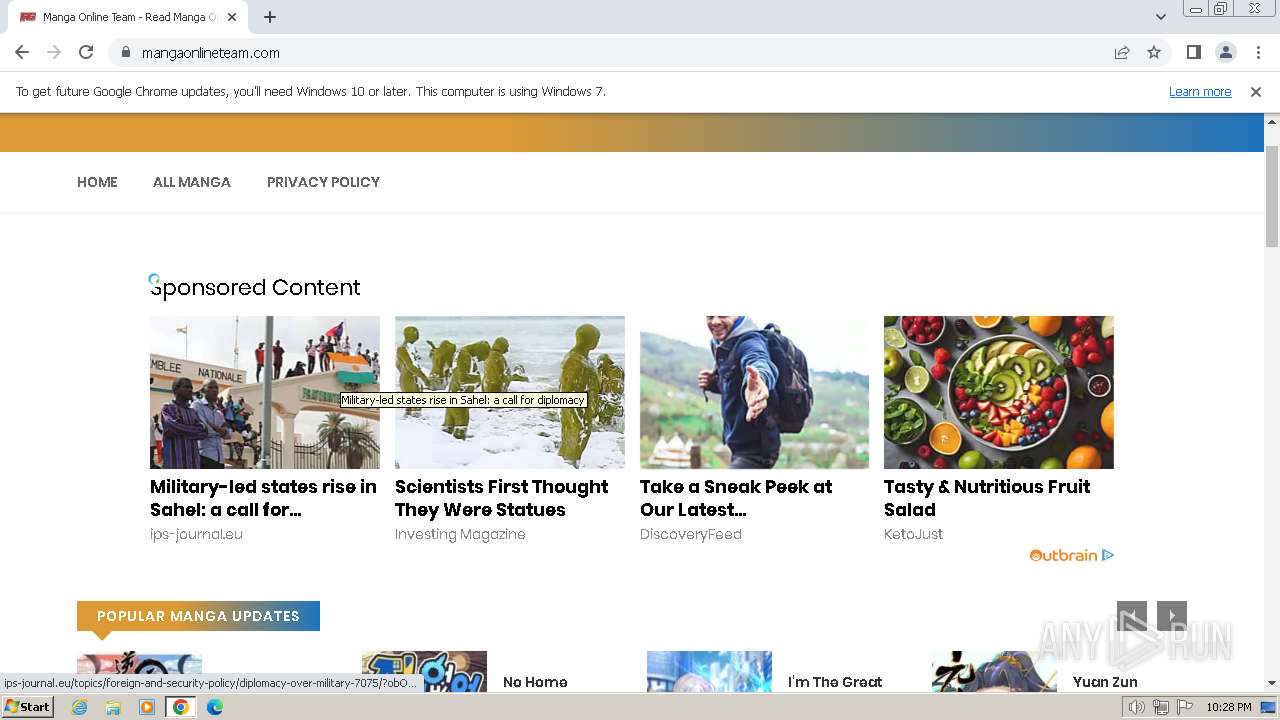Open ALL MANGA menu item

click(192, 182)
